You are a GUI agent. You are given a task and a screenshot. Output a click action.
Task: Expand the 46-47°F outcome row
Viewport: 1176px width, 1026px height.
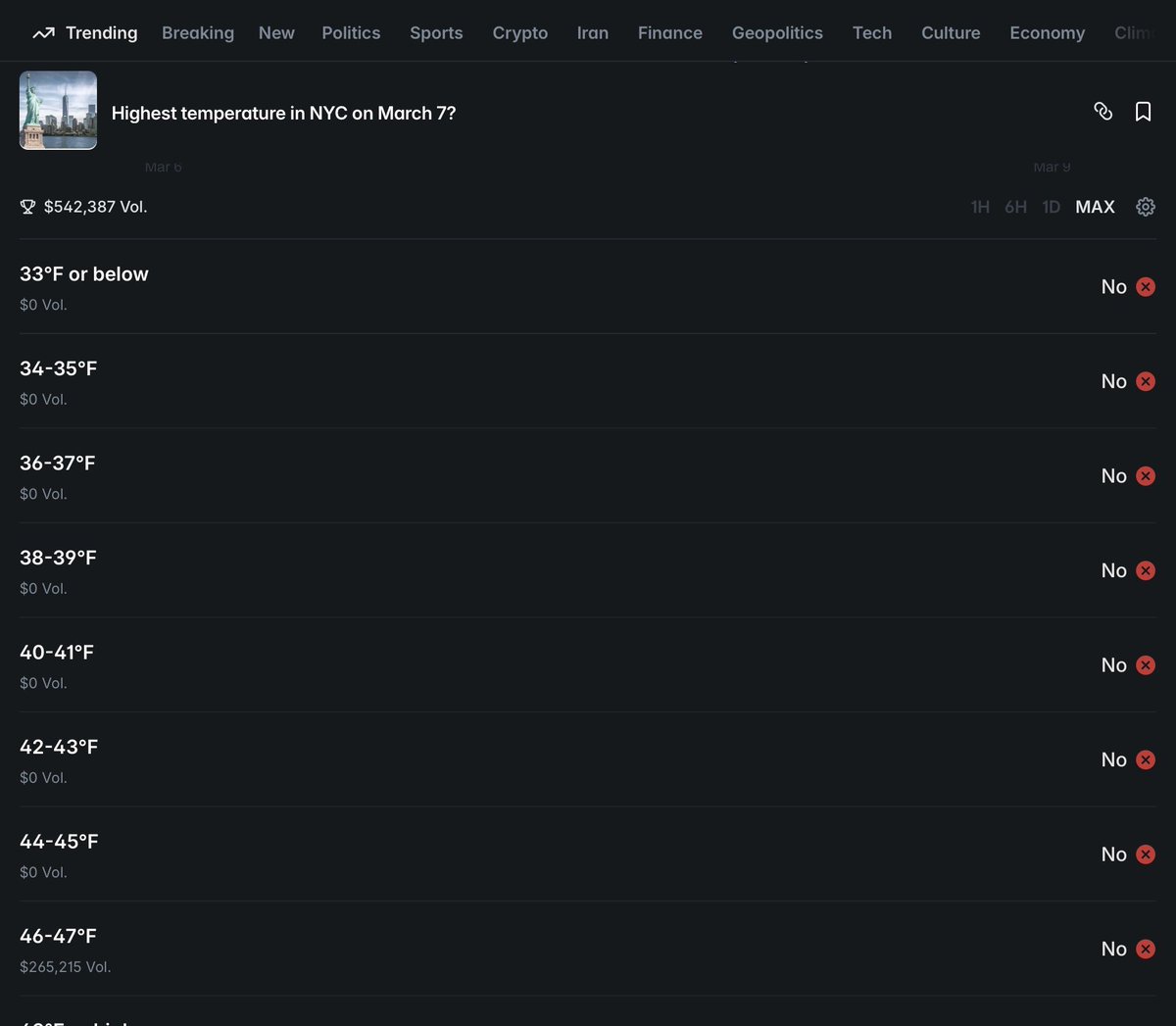(x=588, y=949)
